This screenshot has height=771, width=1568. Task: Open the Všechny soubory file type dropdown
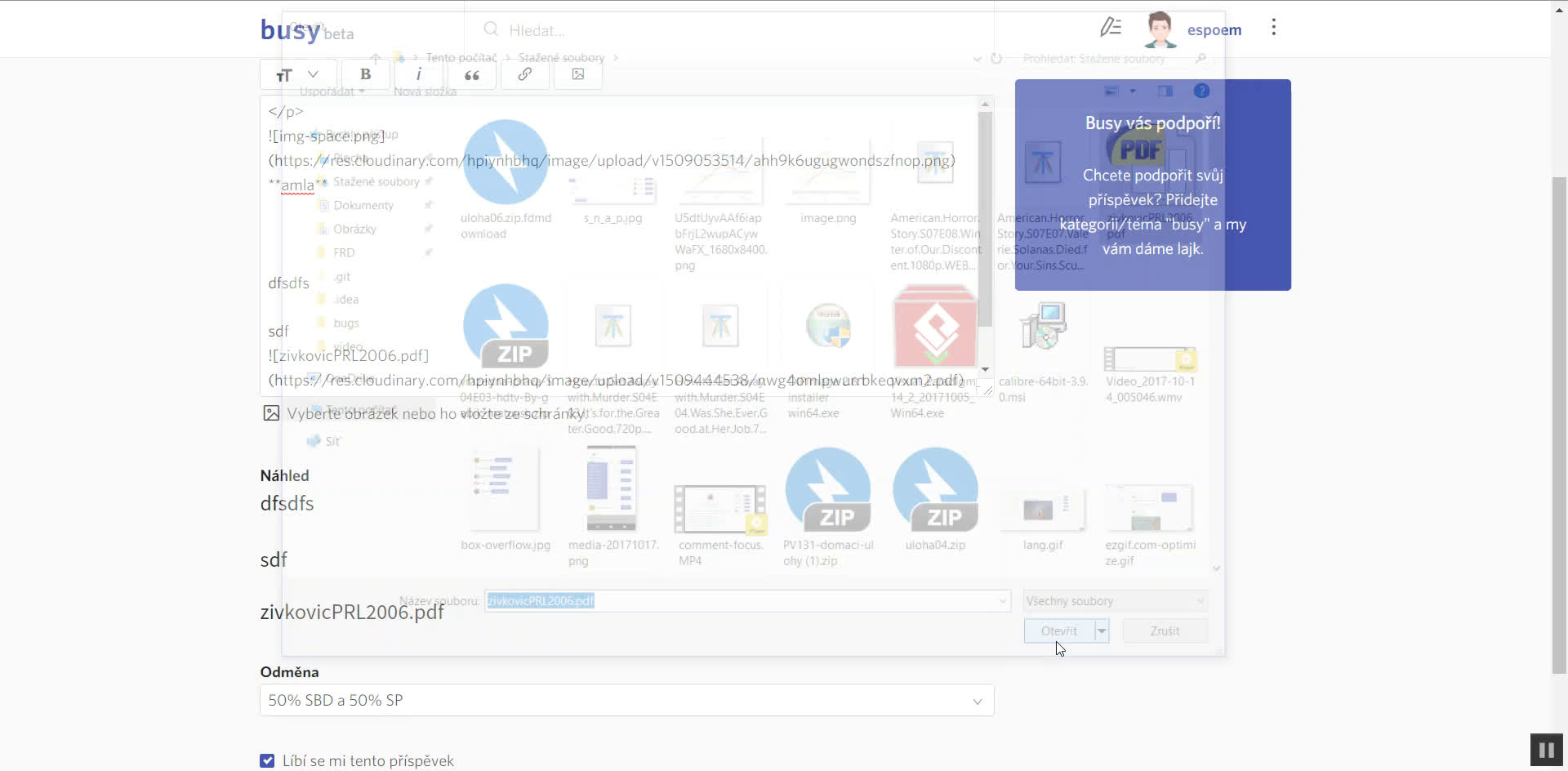(1116, 601)
